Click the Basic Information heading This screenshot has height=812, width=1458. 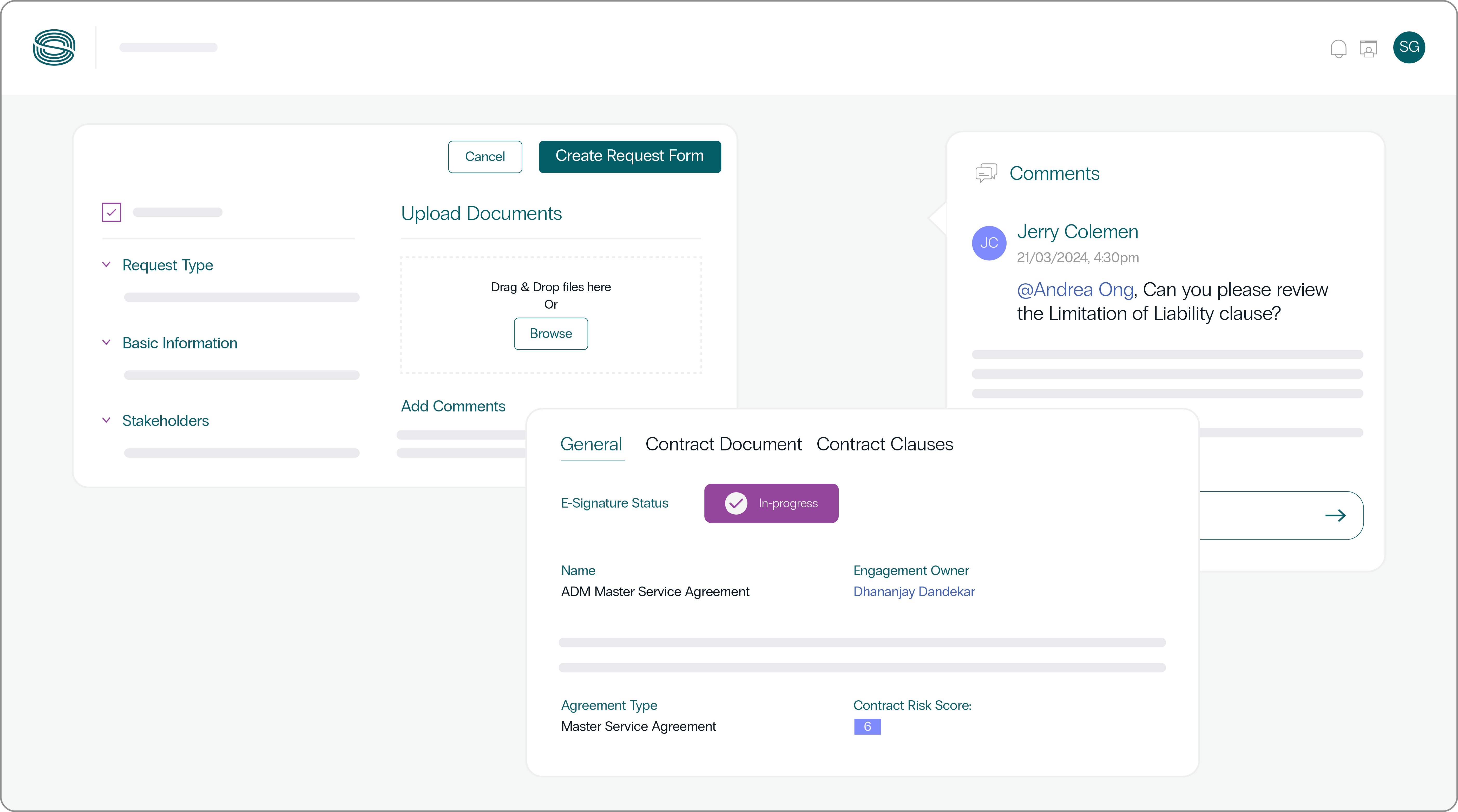click(x=180, y=343)
